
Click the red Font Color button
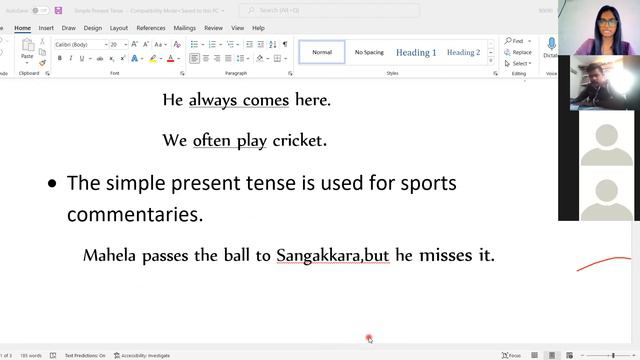coord(171,59)
